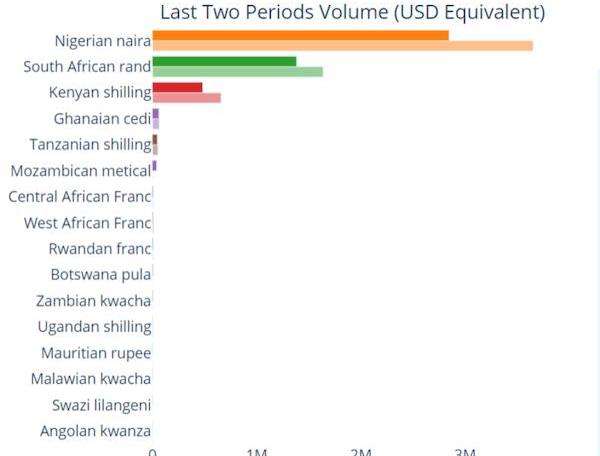Click the Nigerian naira axis label
The image size is (600, 456).
[x=103, y=41]
